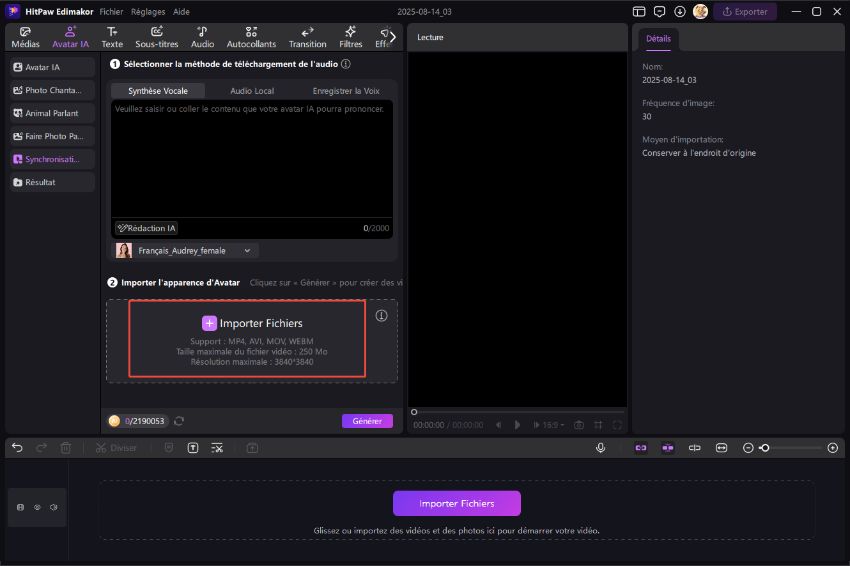
Task: Select Avatar IA in the sidebar
Action: (x=51, y=67)
